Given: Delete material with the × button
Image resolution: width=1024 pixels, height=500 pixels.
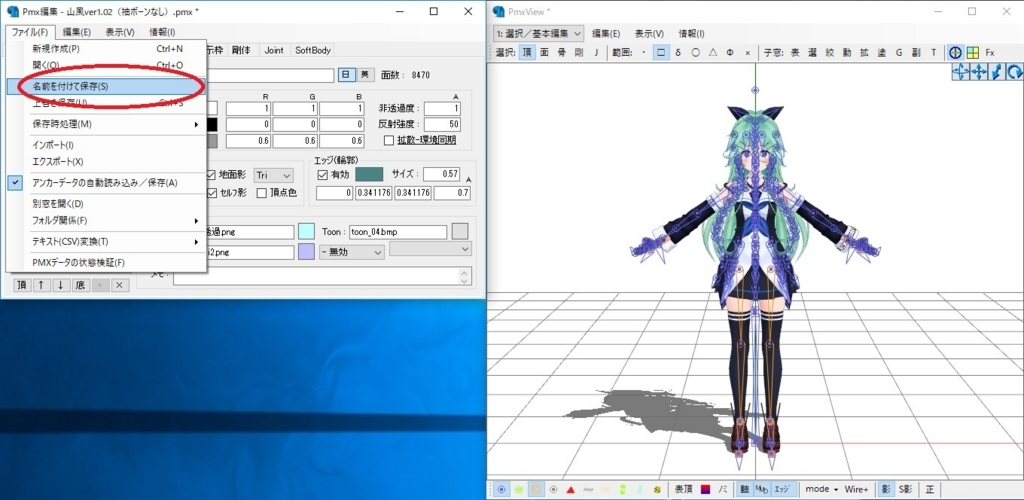Looking at the screenshot, I should tap(119, 285).
